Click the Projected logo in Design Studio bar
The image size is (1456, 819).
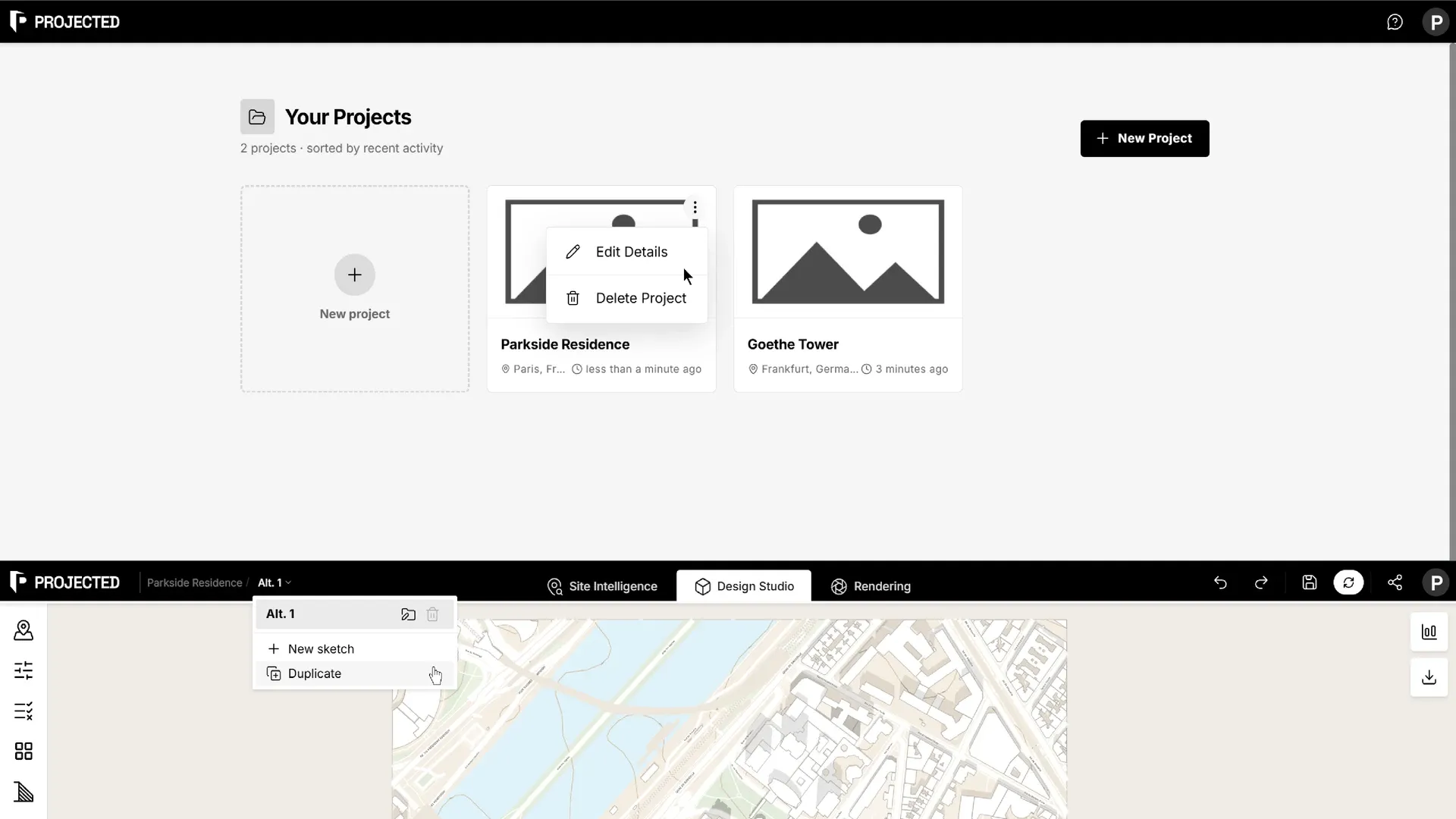click(65, 582)
